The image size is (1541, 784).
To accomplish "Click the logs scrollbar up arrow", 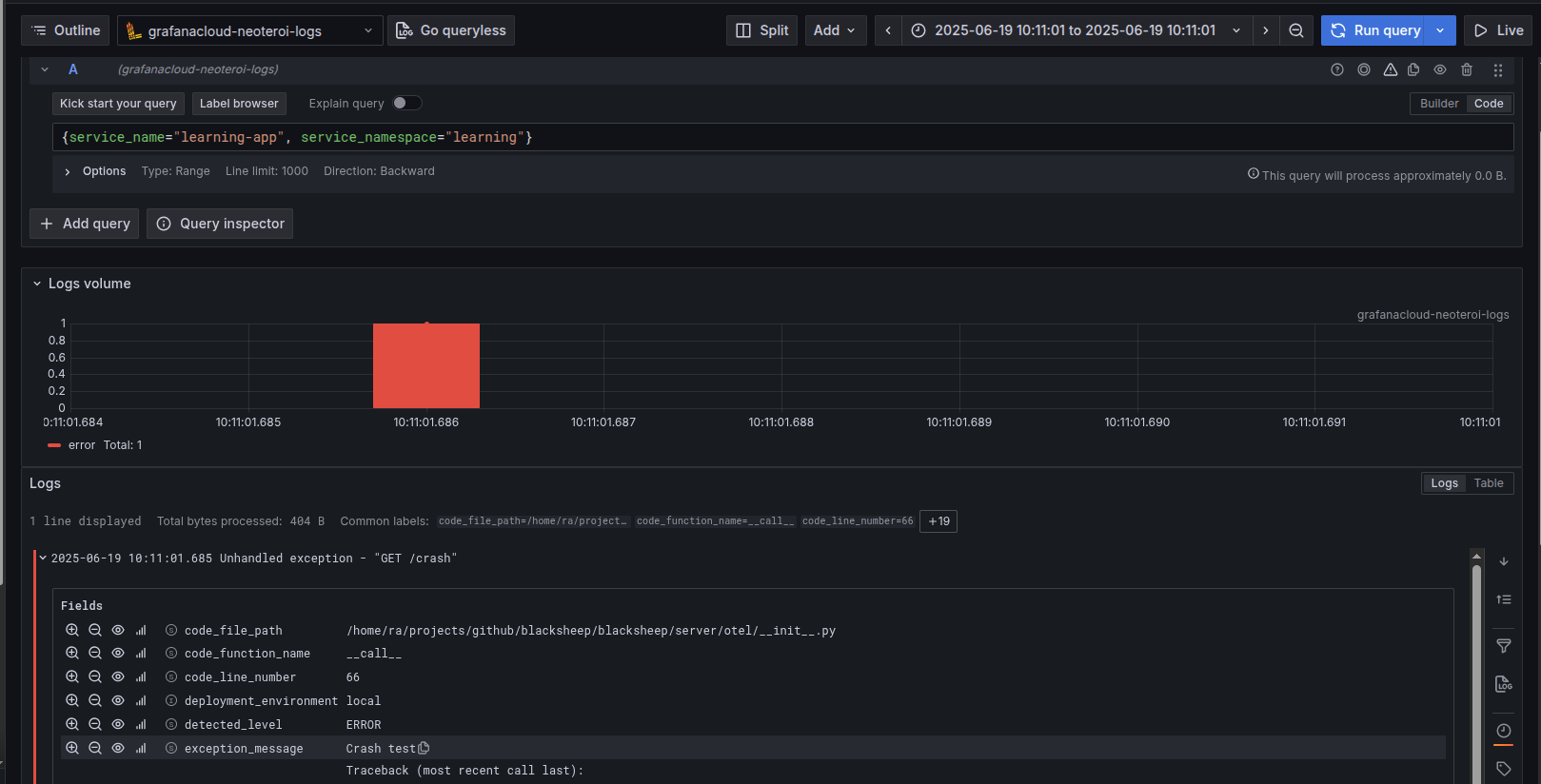I will tap(1477, 556).
